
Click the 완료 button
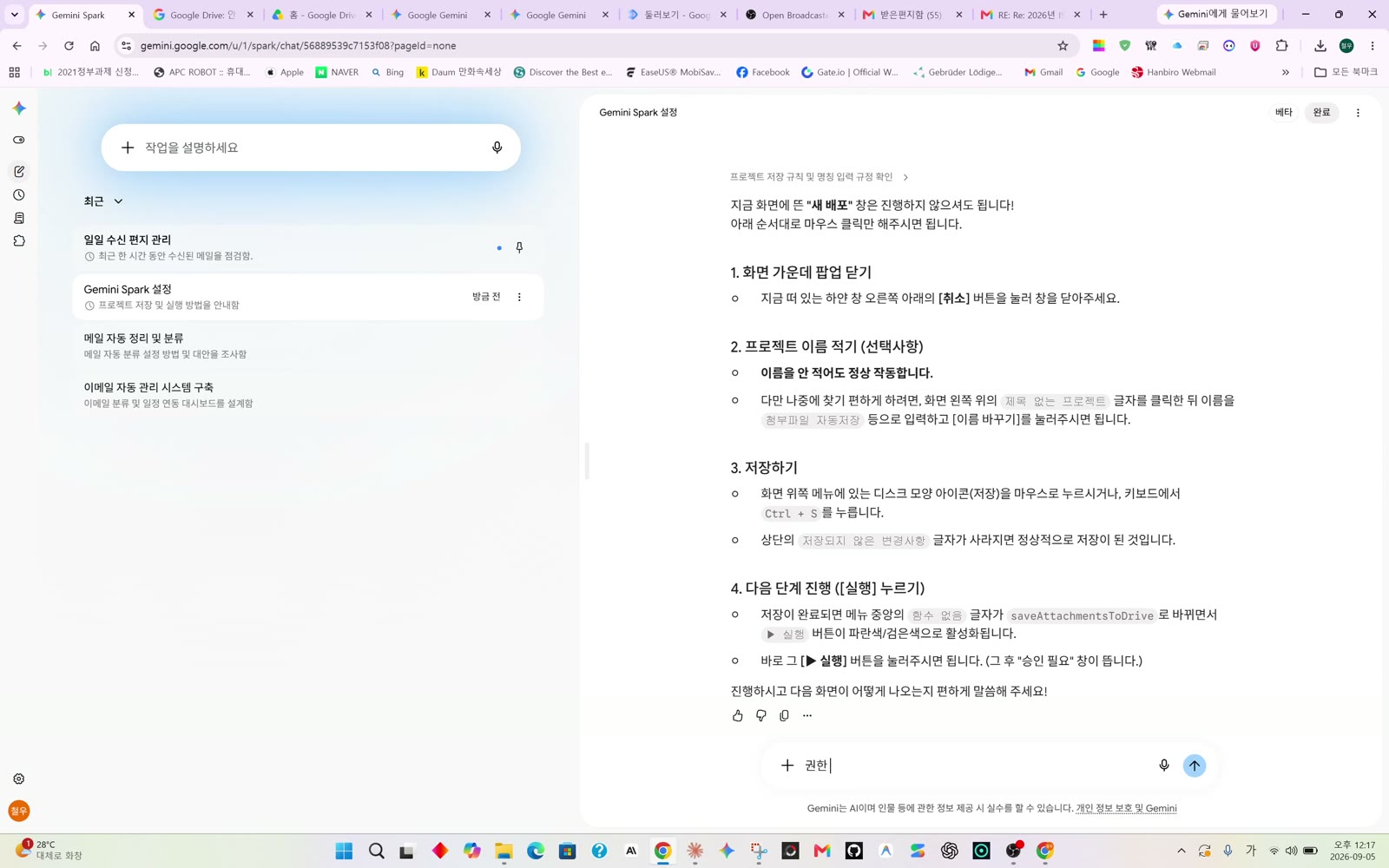tap(1321, 113)
